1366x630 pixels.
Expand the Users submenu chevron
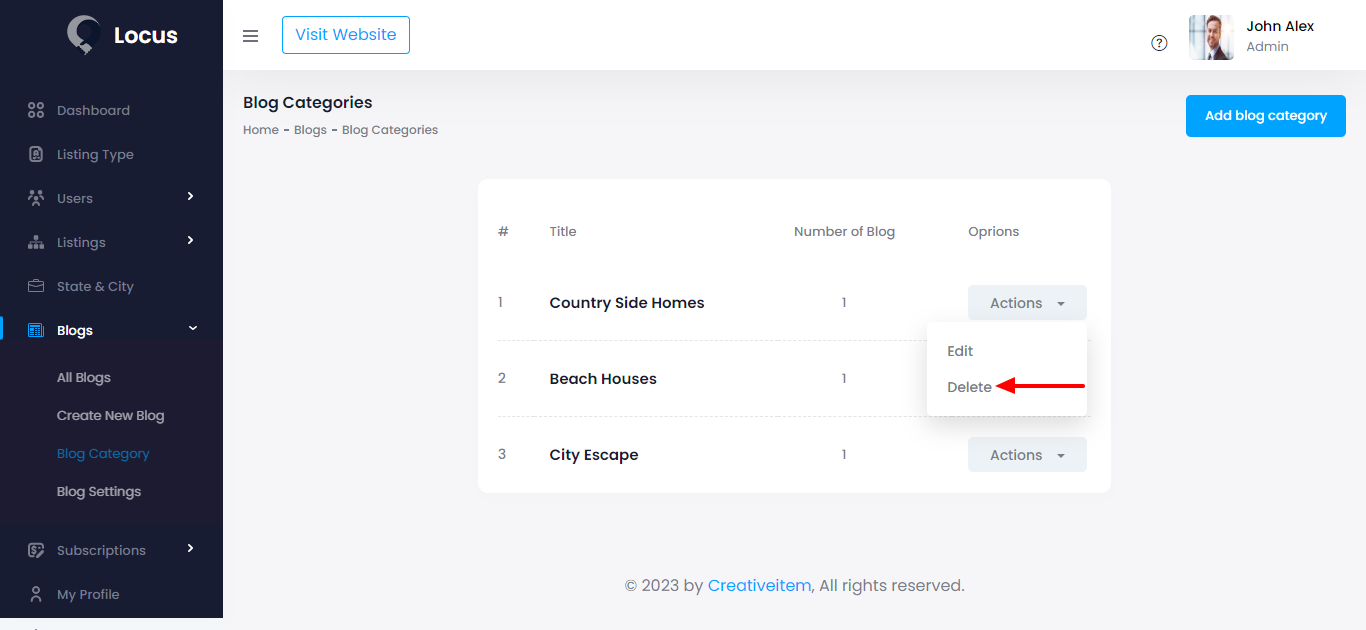click(x=190, y=197)
